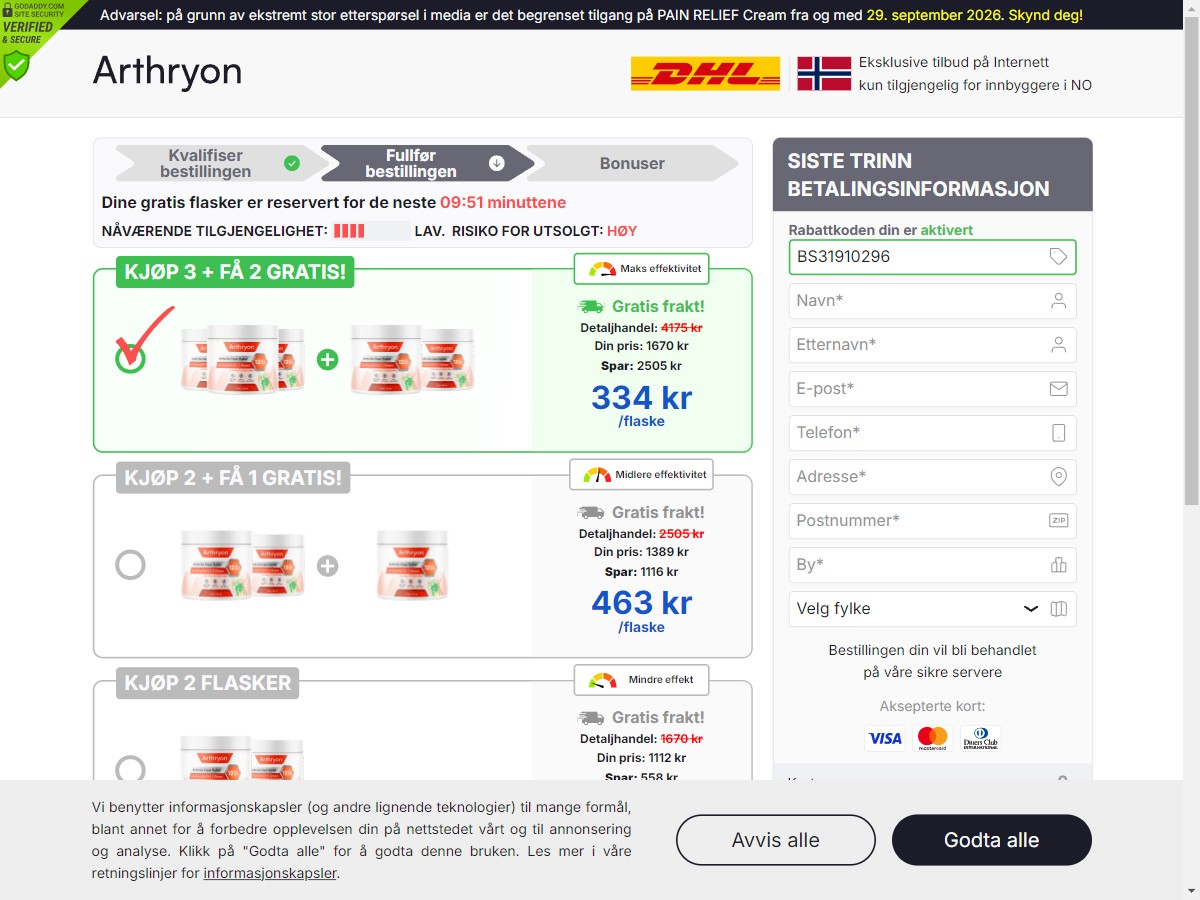Click the Arthryon brand title
This screenshot has height=900, width=1200.
point(168,71)
